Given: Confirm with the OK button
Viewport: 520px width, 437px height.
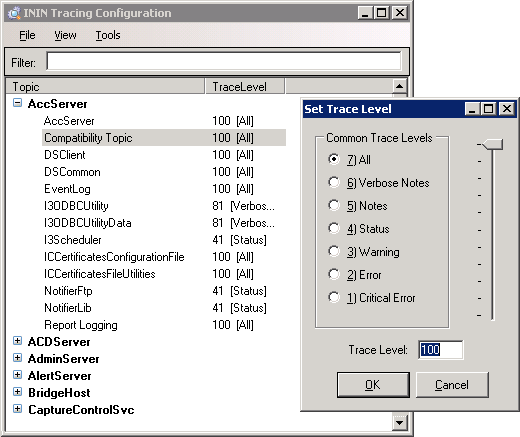Looking at the screenshot, I should (373, 385).
